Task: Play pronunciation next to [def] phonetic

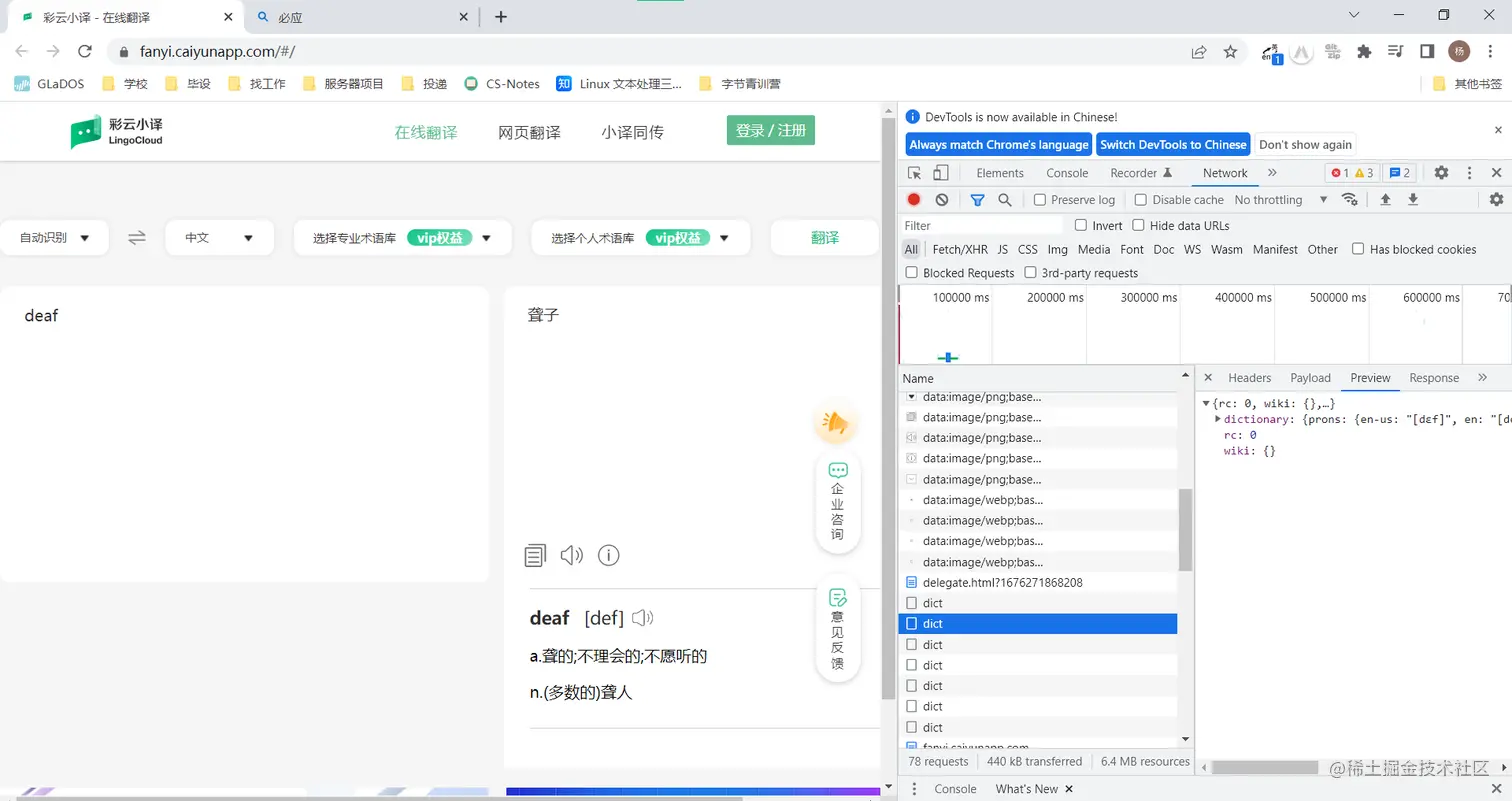Action: pos(643,618)
